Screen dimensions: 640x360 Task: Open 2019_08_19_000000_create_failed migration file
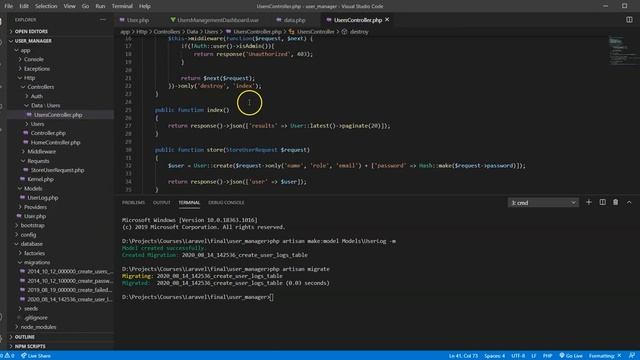tap(69, 290)
